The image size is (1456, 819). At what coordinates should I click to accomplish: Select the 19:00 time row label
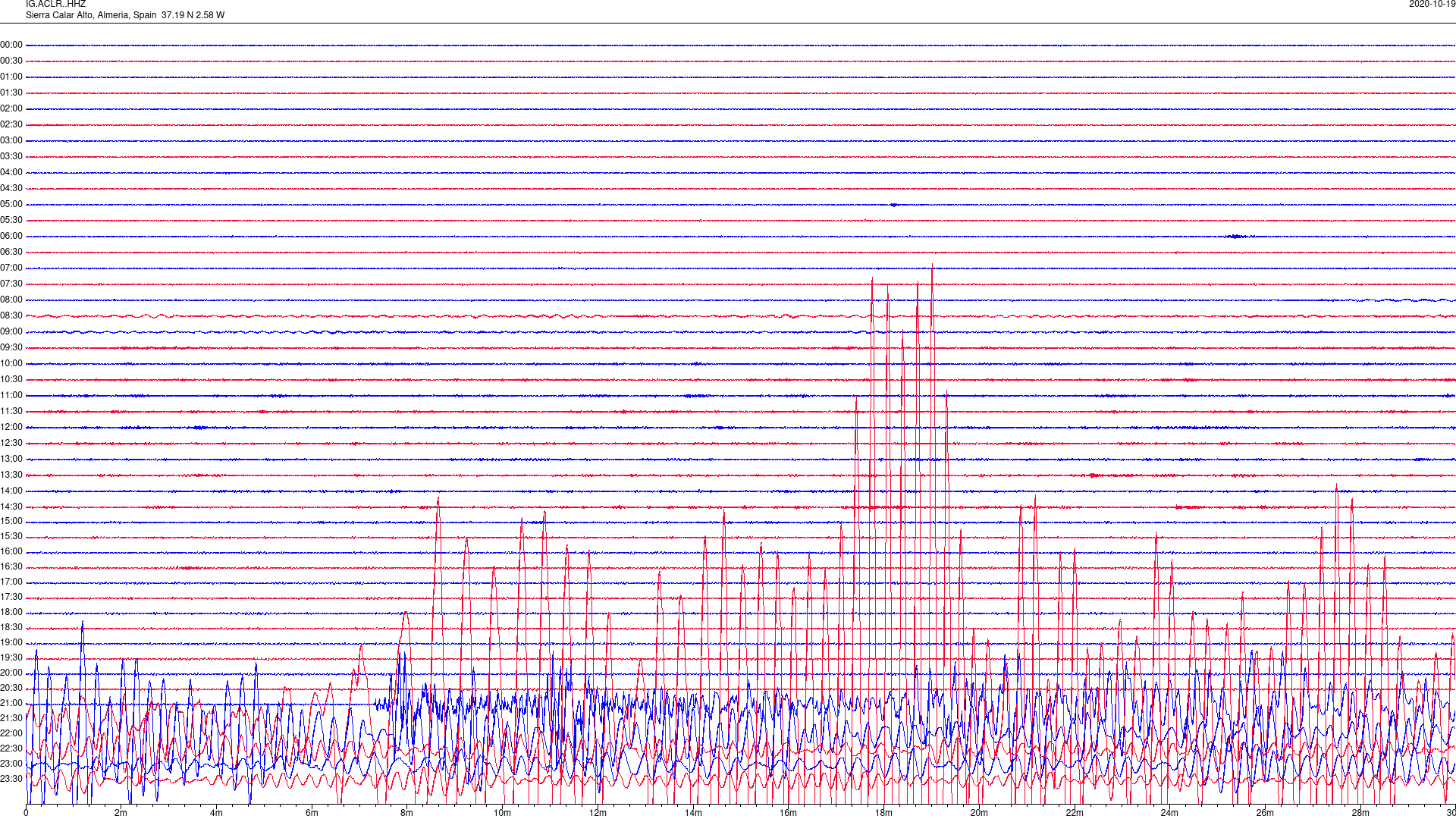(x=11, y=642)
